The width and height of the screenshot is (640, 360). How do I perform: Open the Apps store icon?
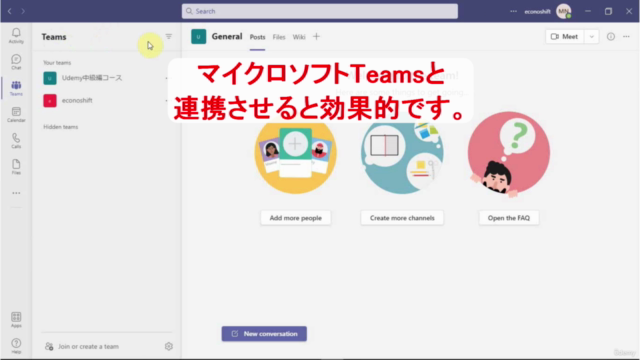(x=16, y=320)
